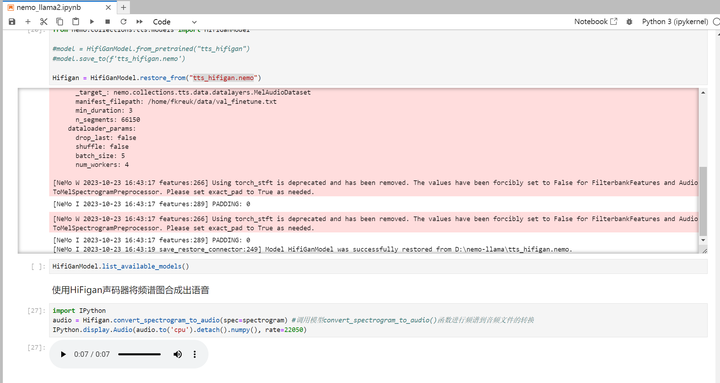Click the convert_spectrogram_to_audio code cell

click(x=378, y=320)
